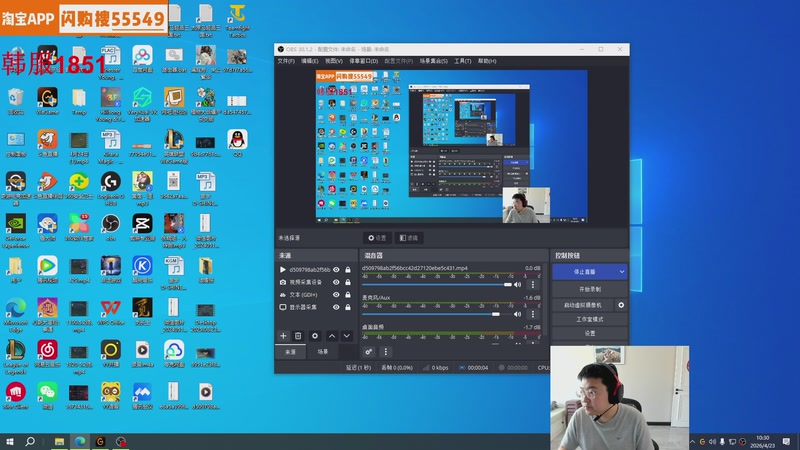Open the 工具(T) menu

pyautogui.click(x=463, y=61)
